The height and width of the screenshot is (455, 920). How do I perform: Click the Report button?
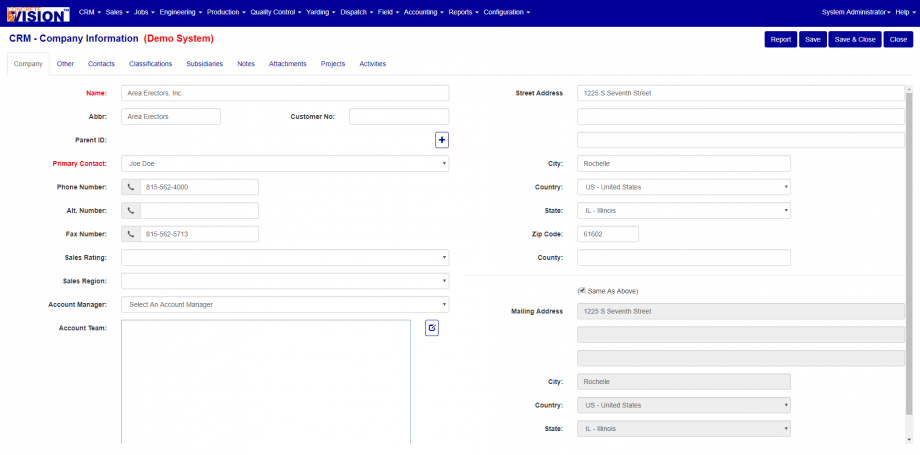coord(781,39)
